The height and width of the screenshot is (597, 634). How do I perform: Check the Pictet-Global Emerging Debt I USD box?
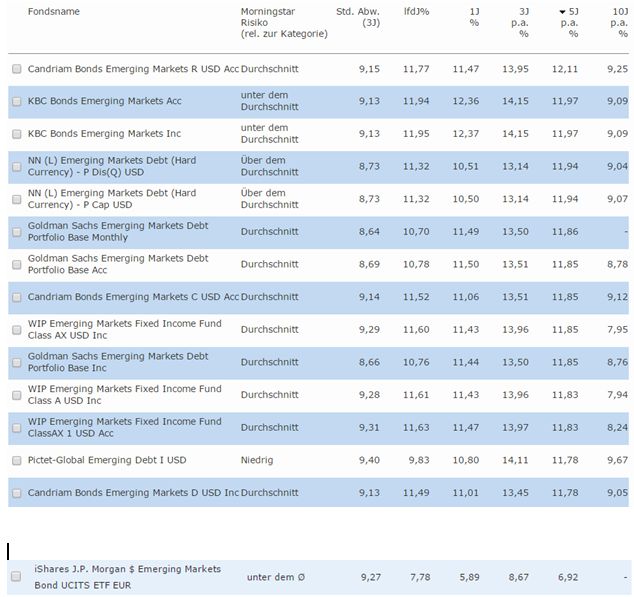pos(16,461)
